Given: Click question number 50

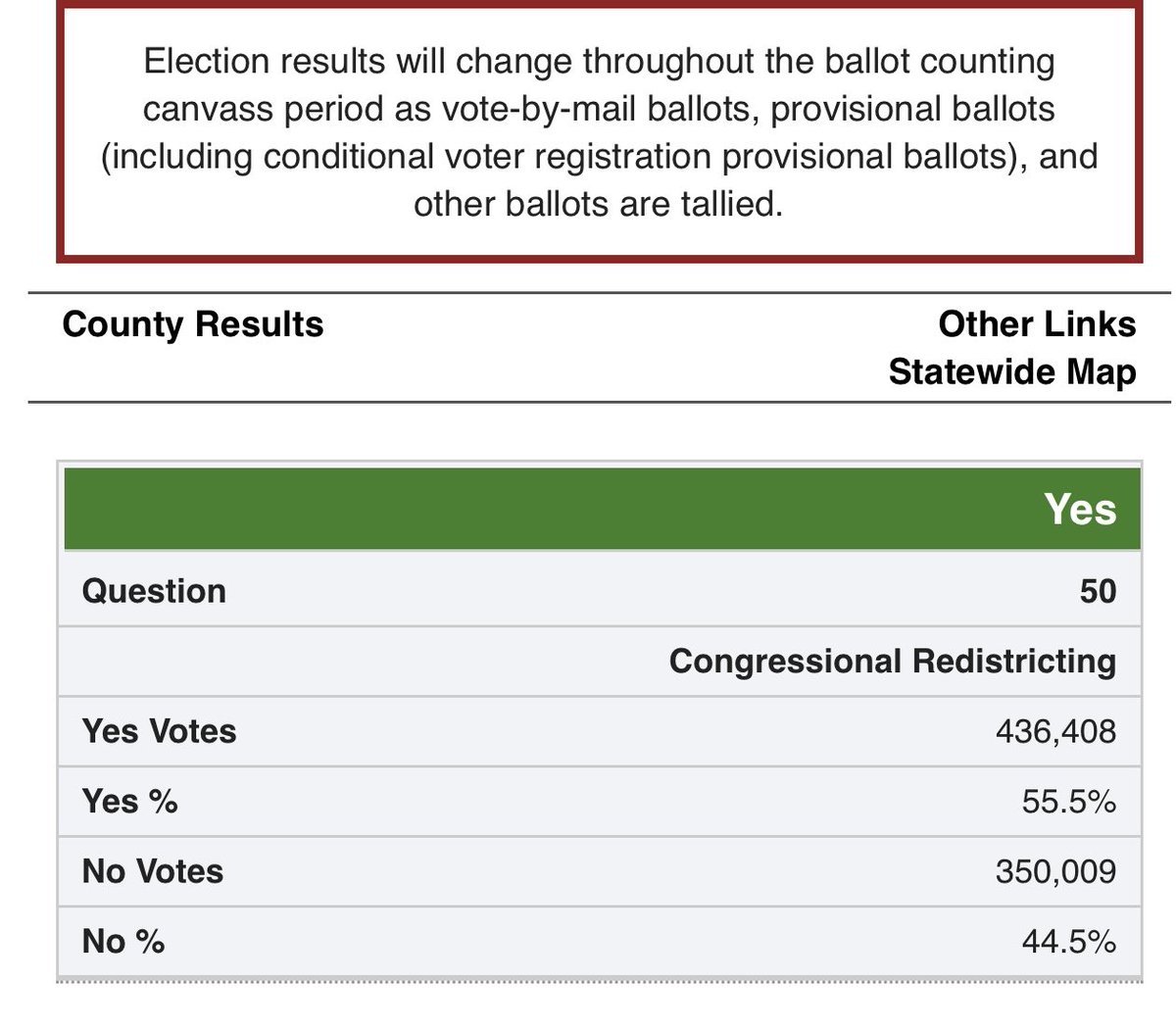Looking at the screenshot, I should tap(1098, 591).
